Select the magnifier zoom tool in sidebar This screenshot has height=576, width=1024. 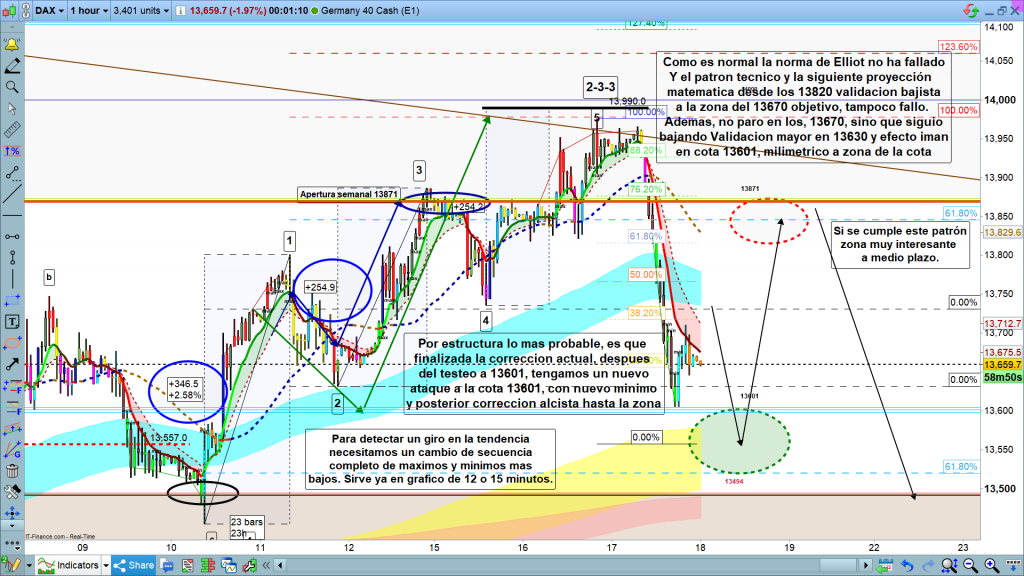pos(13,87)
